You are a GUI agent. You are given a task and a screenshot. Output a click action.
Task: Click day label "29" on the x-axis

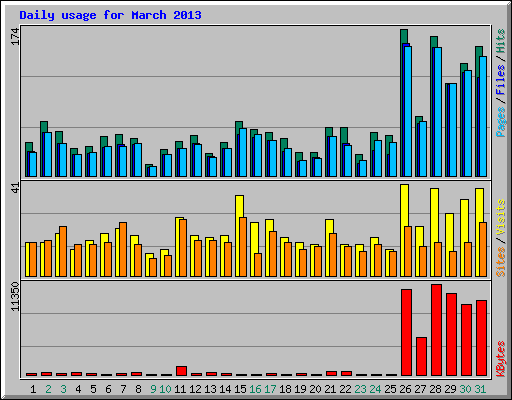(450, 389)
